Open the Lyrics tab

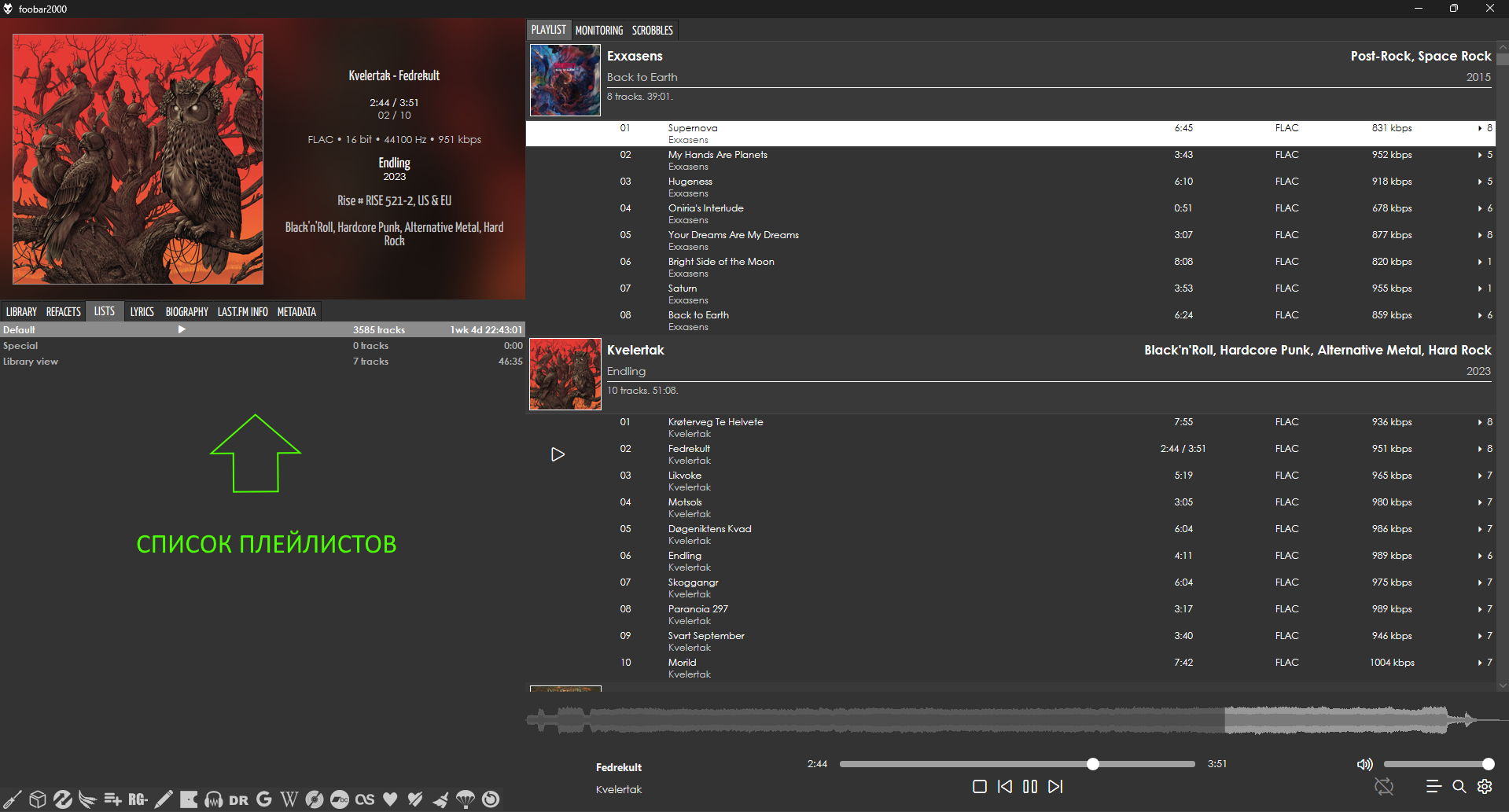[x=142, y=311]
